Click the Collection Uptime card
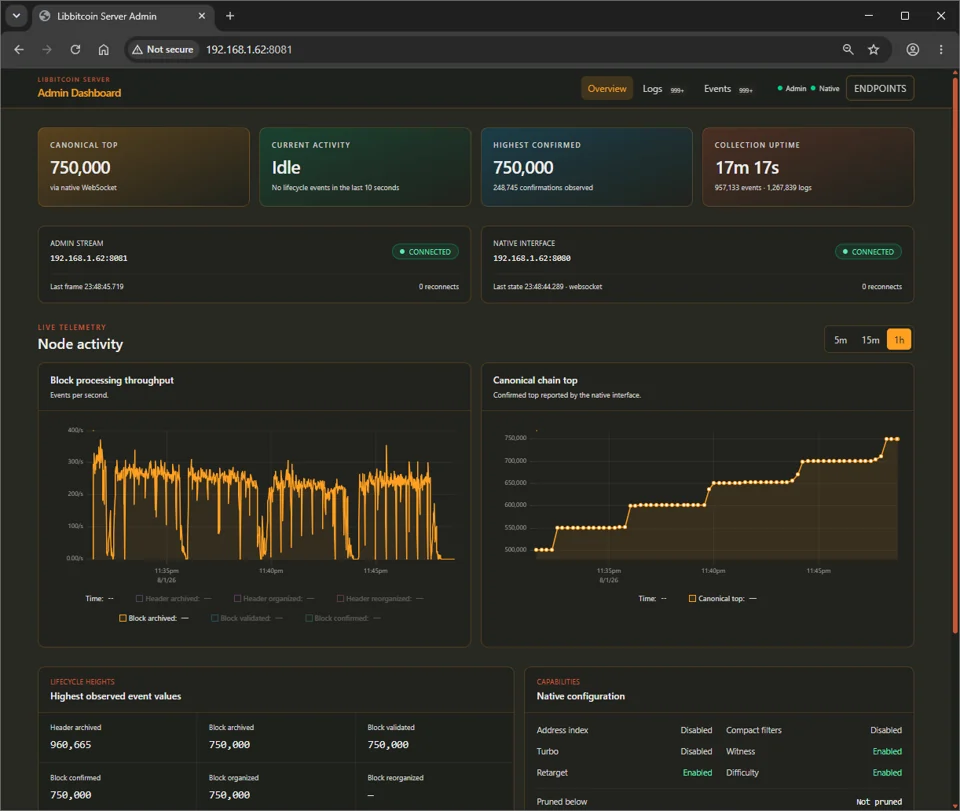 808,166
